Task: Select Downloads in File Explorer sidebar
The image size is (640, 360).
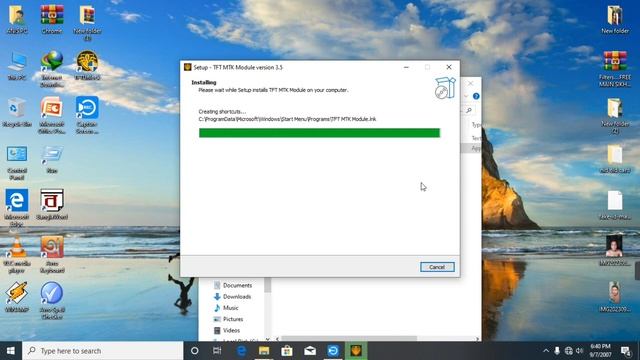Action: [x=232, y=297]
